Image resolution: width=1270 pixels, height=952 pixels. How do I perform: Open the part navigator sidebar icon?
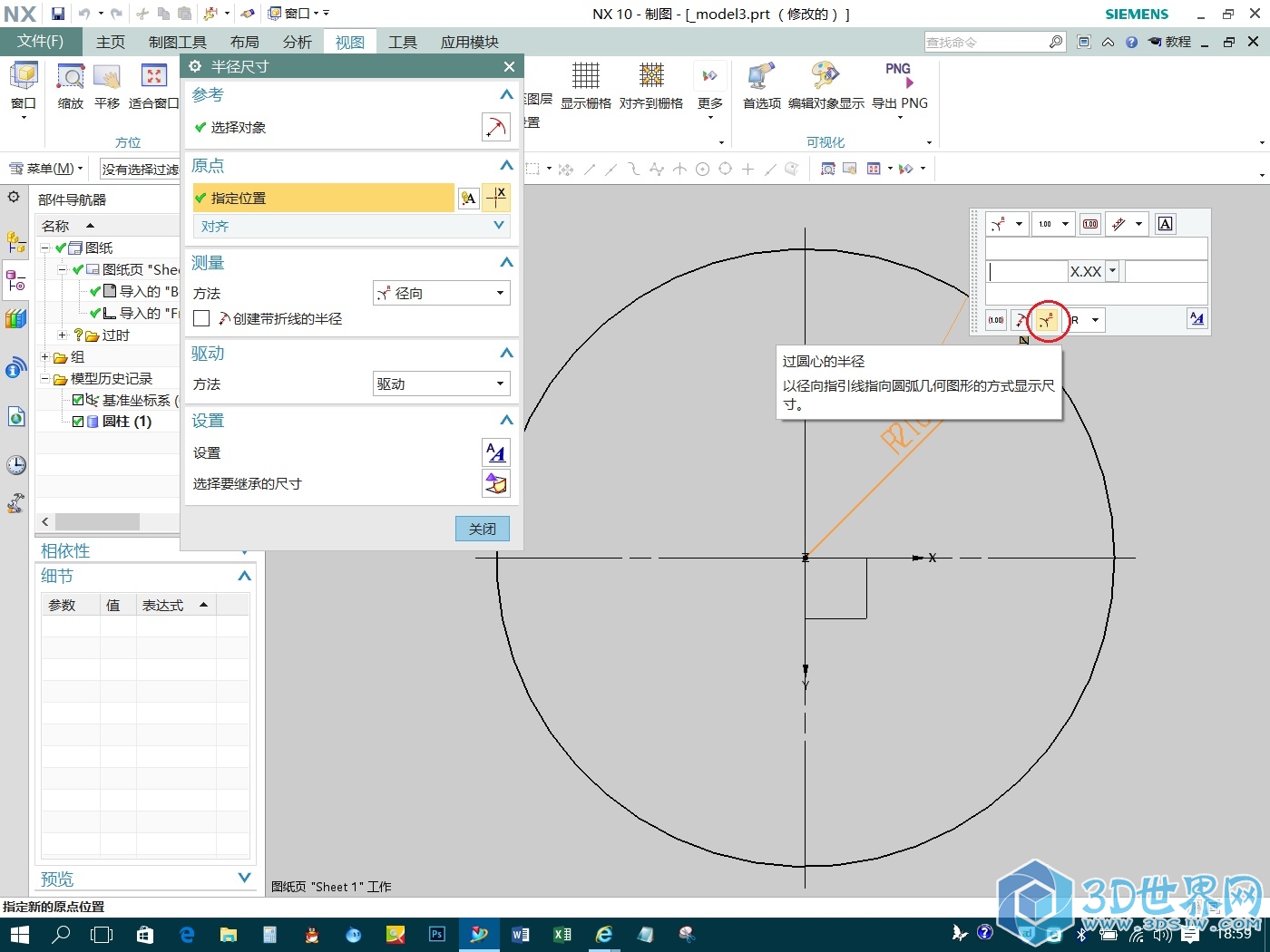coord(16,282)
